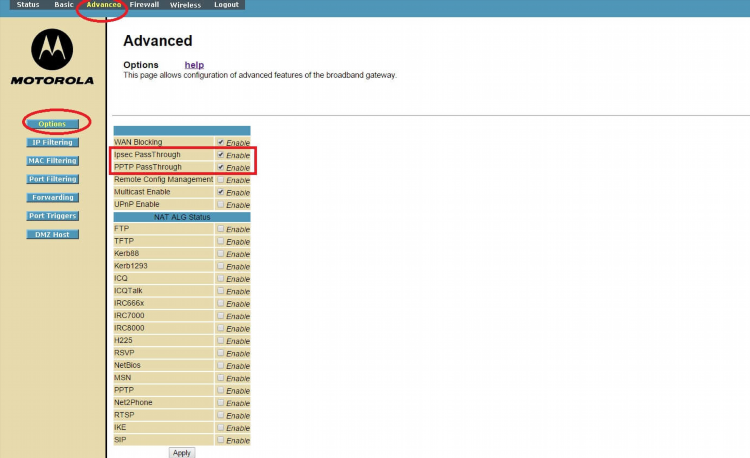
Task: Click the 'Ipsec PassThrough' label
Action: tap(147, 154)
